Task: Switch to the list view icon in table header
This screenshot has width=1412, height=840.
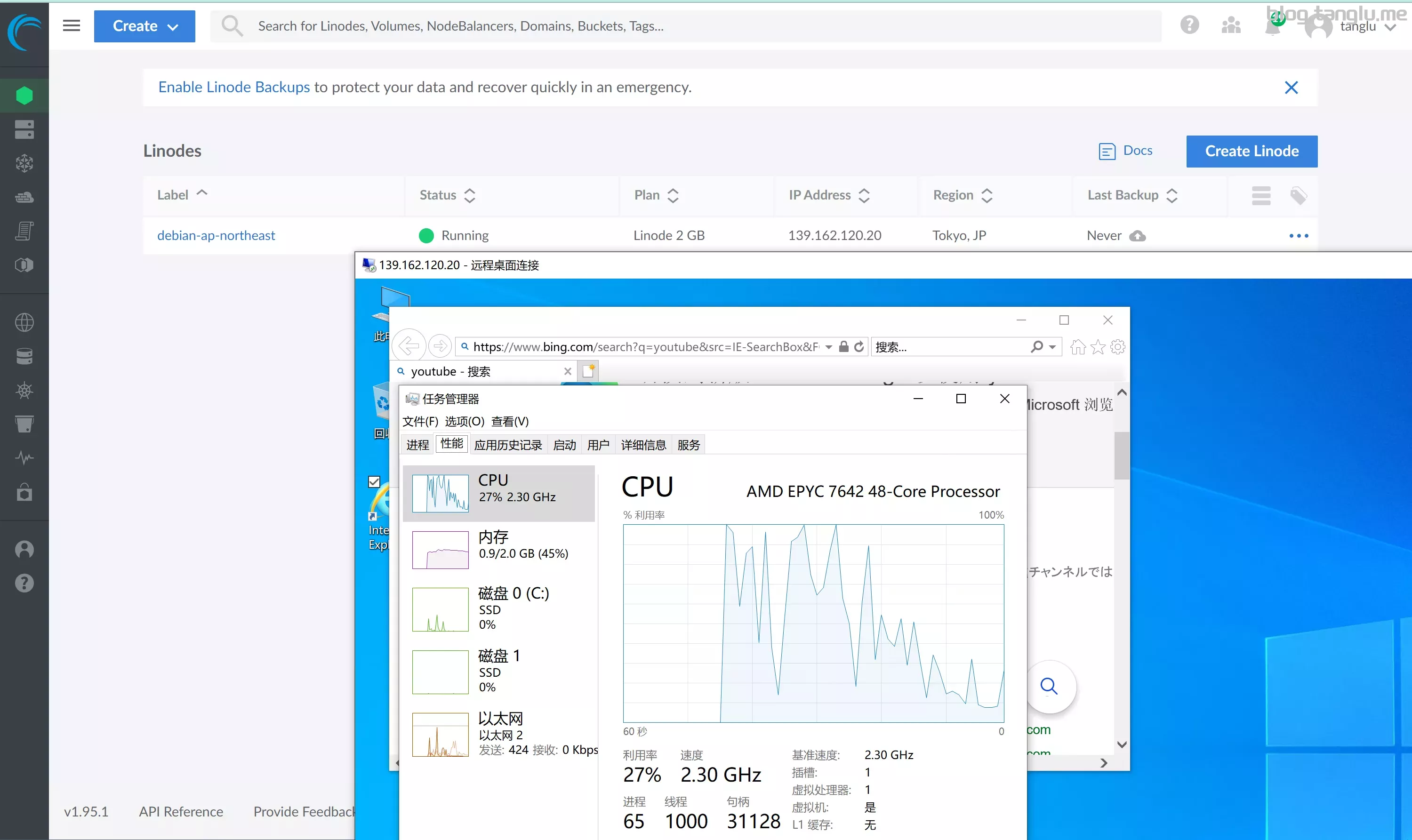Action: click(x=1261, y=196)
